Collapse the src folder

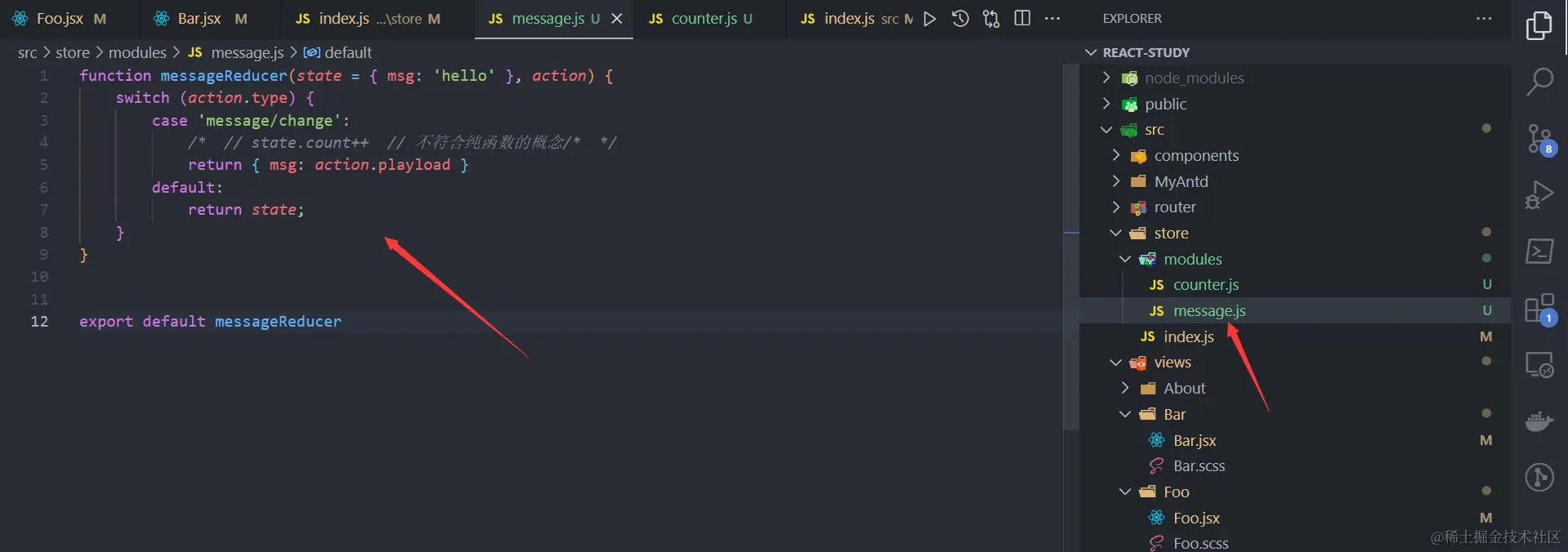1106,130
